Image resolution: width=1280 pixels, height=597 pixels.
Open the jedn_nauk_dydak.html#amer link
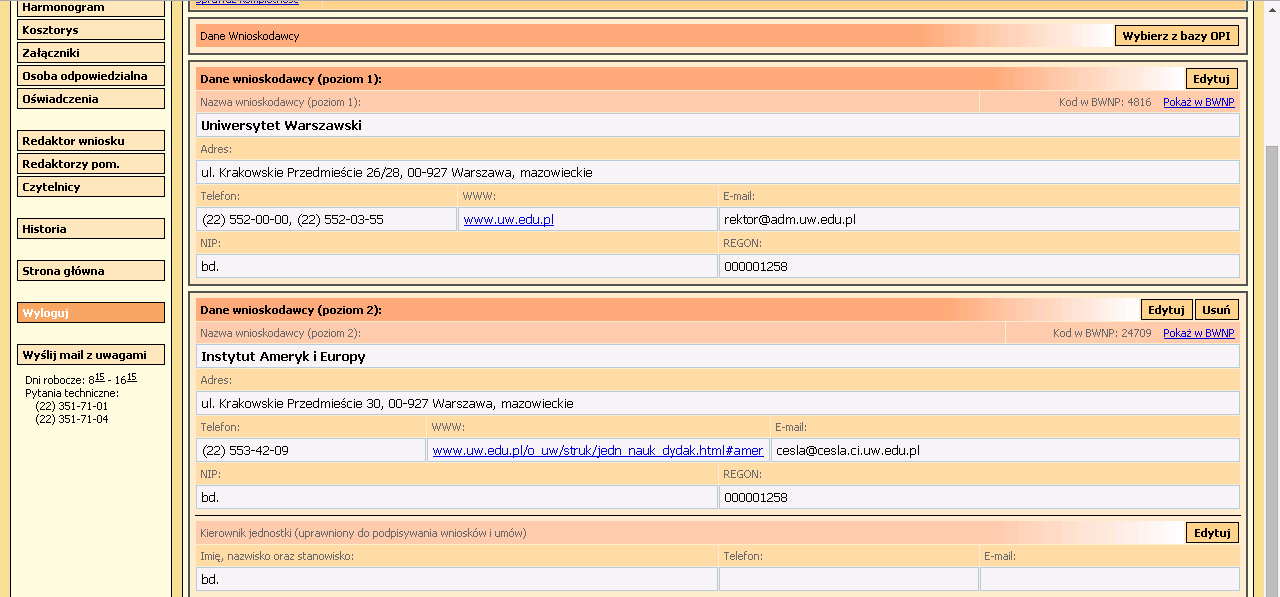[x=598, y=450]
